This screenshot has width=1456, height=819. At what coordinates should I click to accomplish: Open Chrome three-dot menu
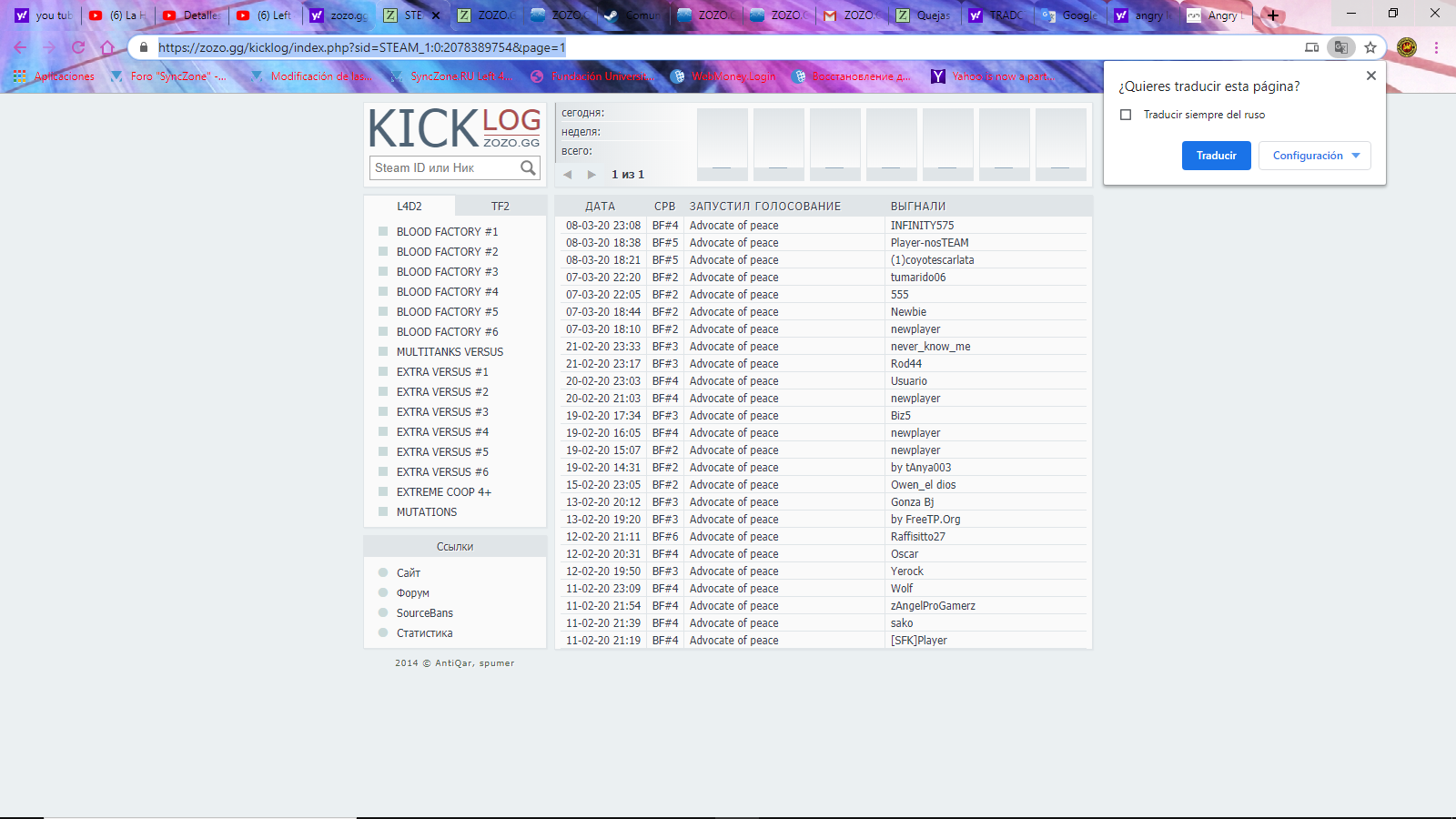(x=1436, y=47)
